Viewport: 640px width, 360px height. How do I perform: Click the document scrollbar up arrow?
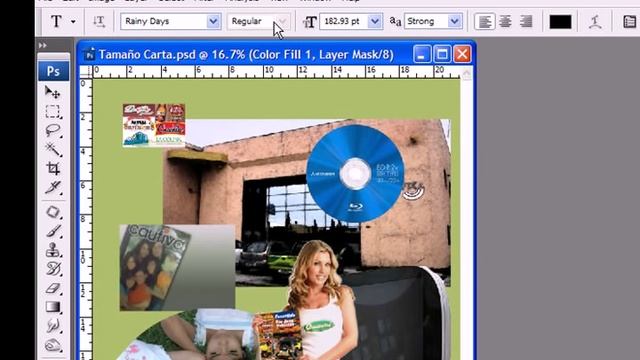coord(467,73)
